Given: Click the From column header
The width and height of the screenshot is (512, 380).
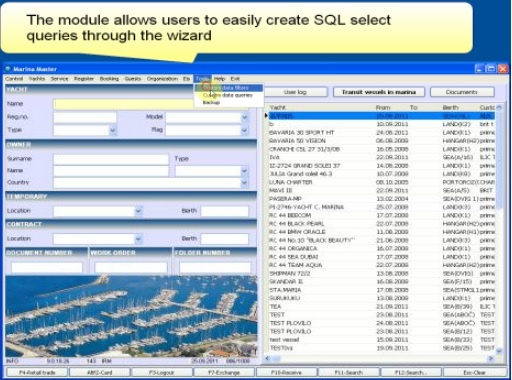Looking at the screenshot, I should [x=383, y=107].
